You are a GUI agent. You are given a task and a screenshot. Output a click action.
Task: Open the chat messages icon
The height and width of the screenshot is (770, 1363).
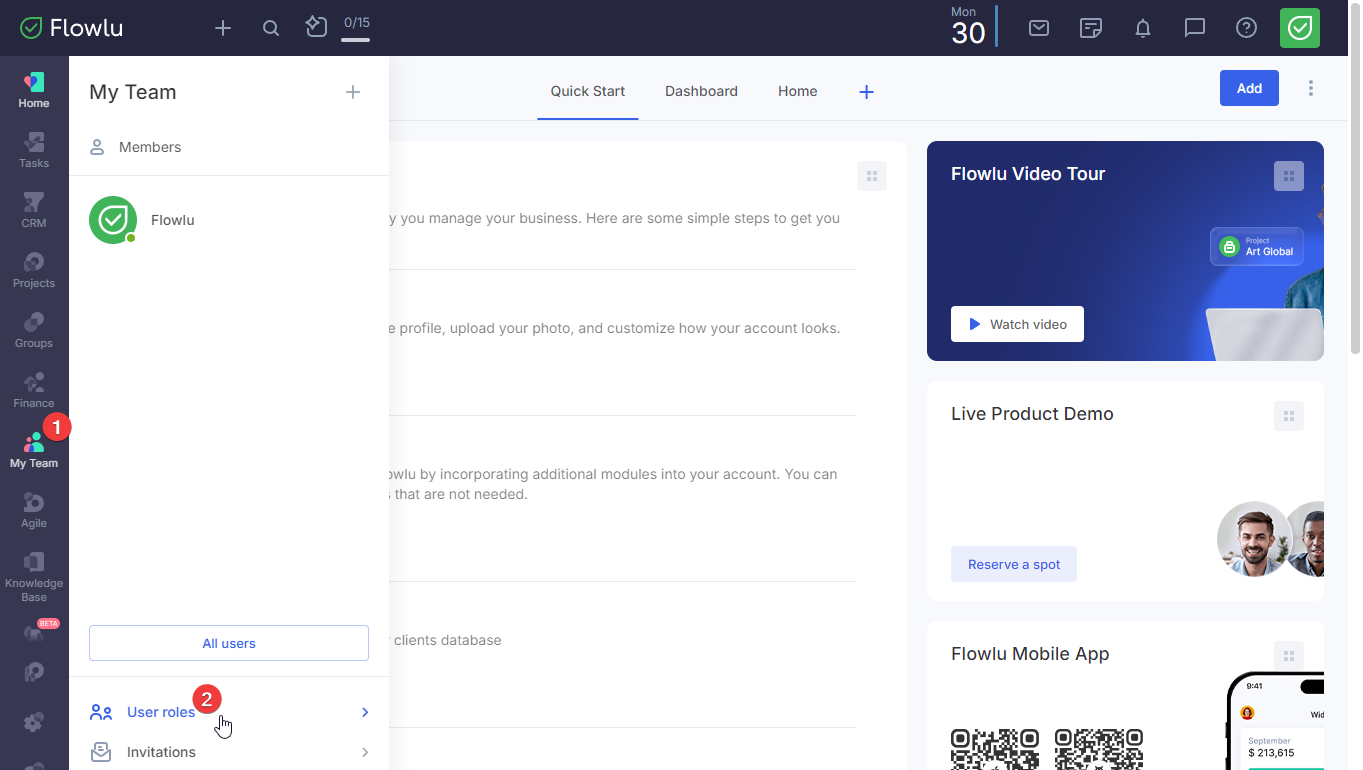[1195, 28]
